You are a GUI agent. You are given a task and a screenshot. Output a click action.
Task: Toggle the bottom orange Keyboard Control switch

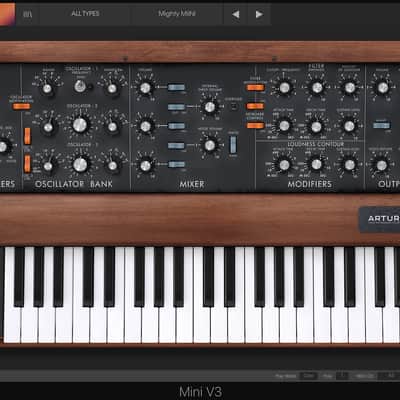[x=255, y=125]
